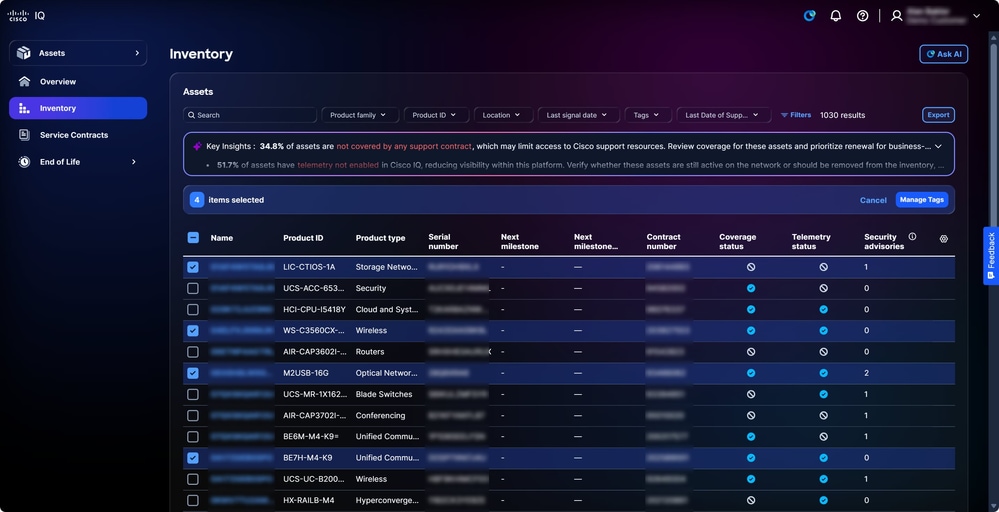Click the Ask AI button
The image size is (999, 512).
[944, 54]
